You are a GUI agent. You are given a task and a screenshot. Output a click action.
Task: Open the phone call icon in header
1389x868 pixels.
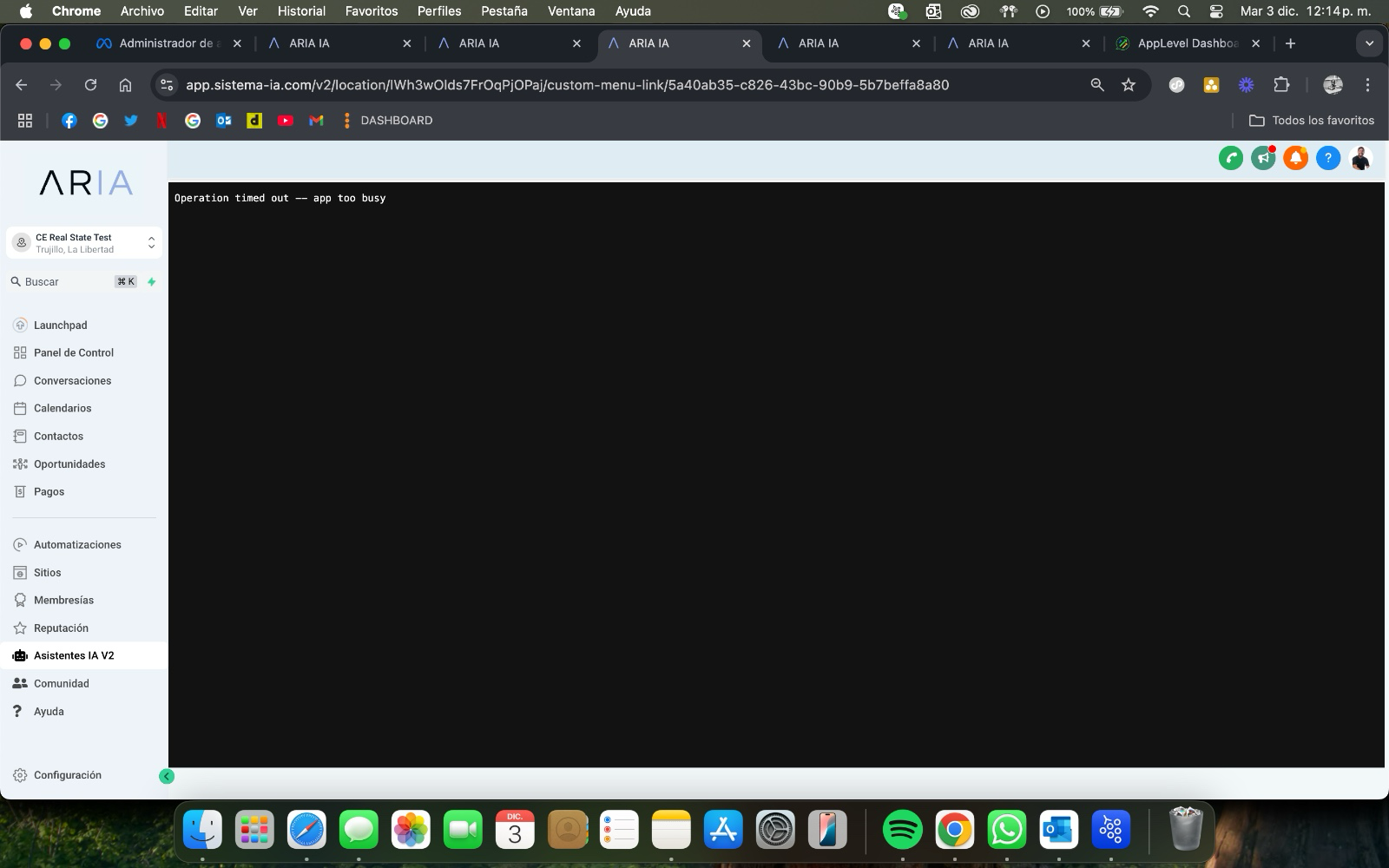1231,158
